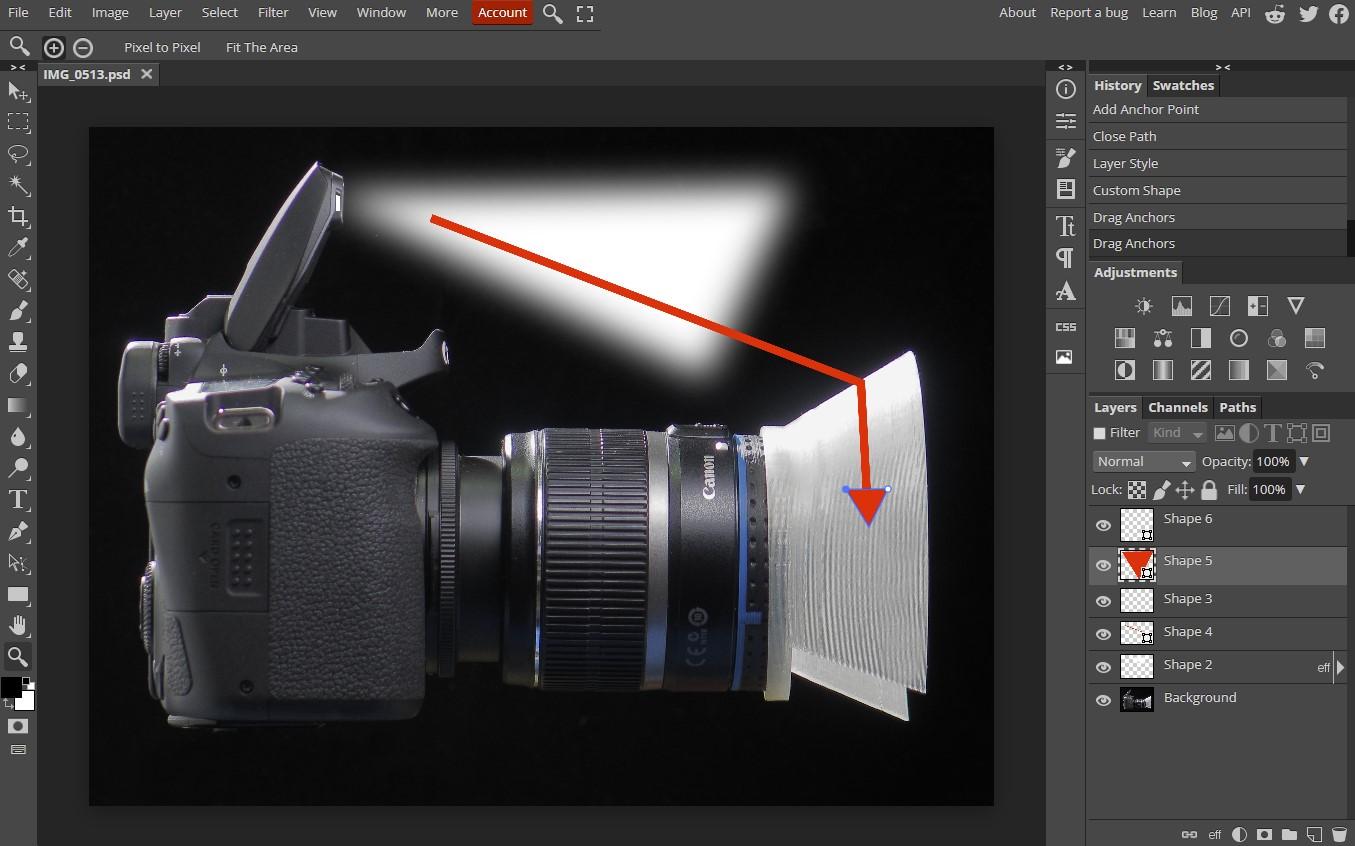Viewport: 1355px width, 846px height.
Task: Enable the layer Filter checkbox
Action: point(1100,433)
